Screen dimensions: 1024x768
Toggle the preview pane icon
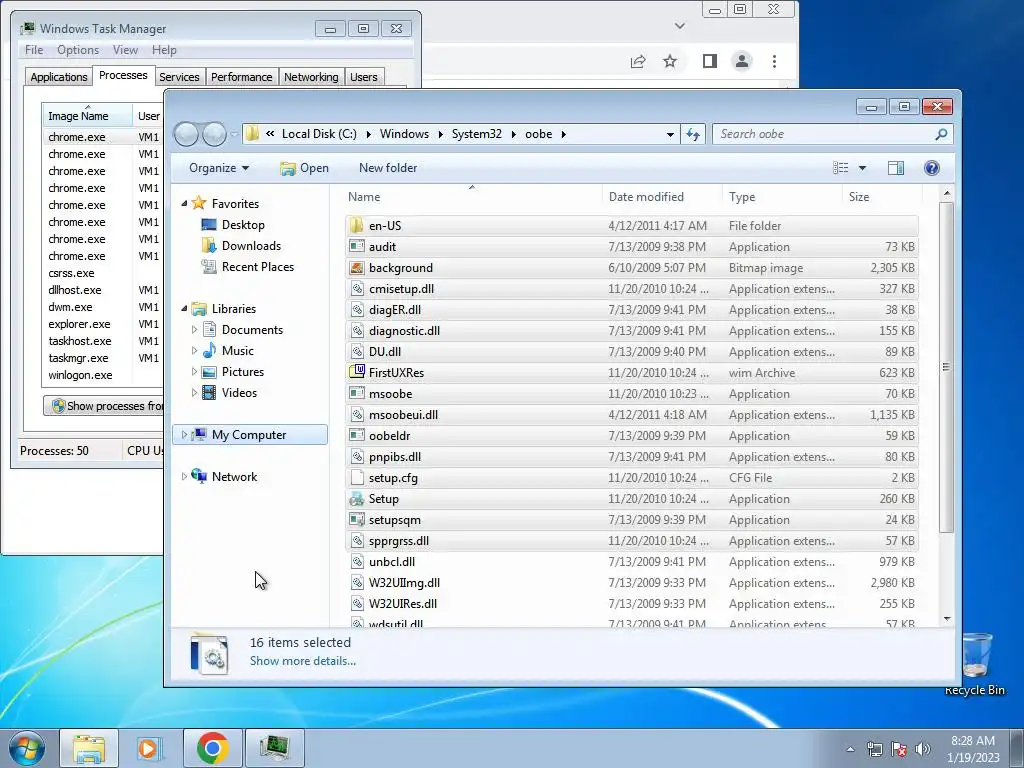895,168
